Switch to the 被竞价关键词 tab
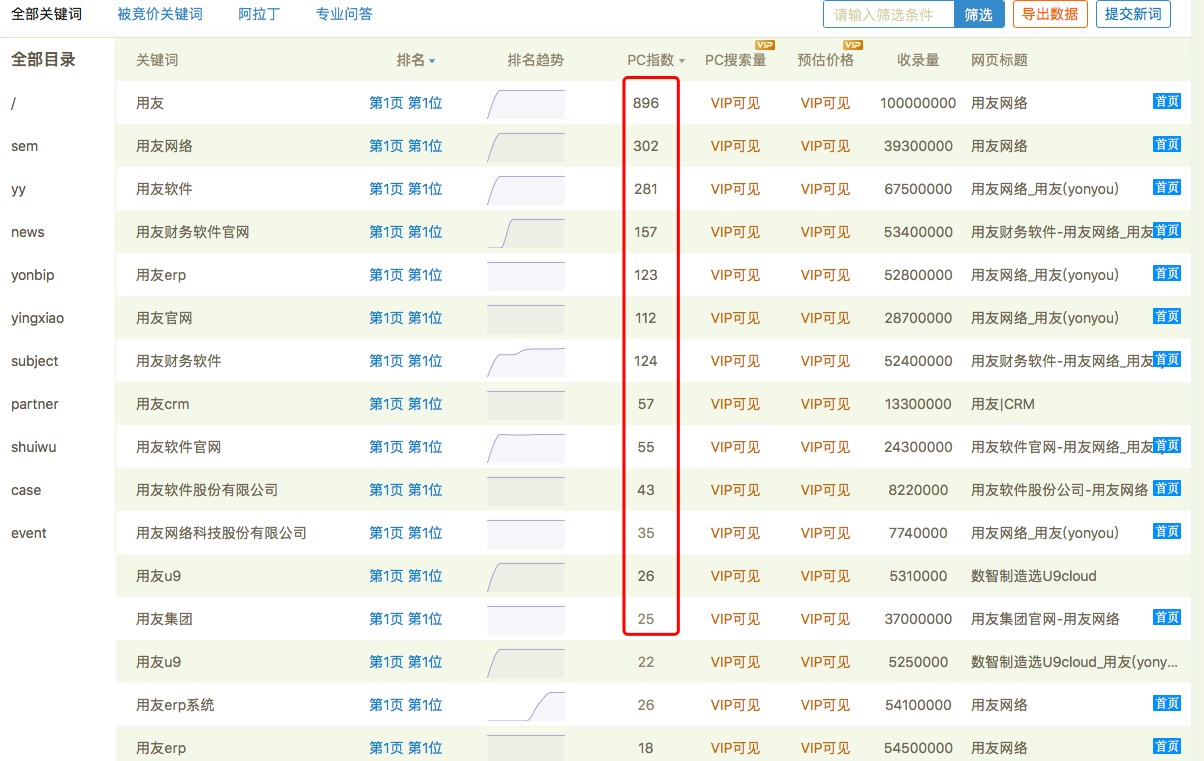The width and height of the screenshot is (1204, 761). coord(160,14)
